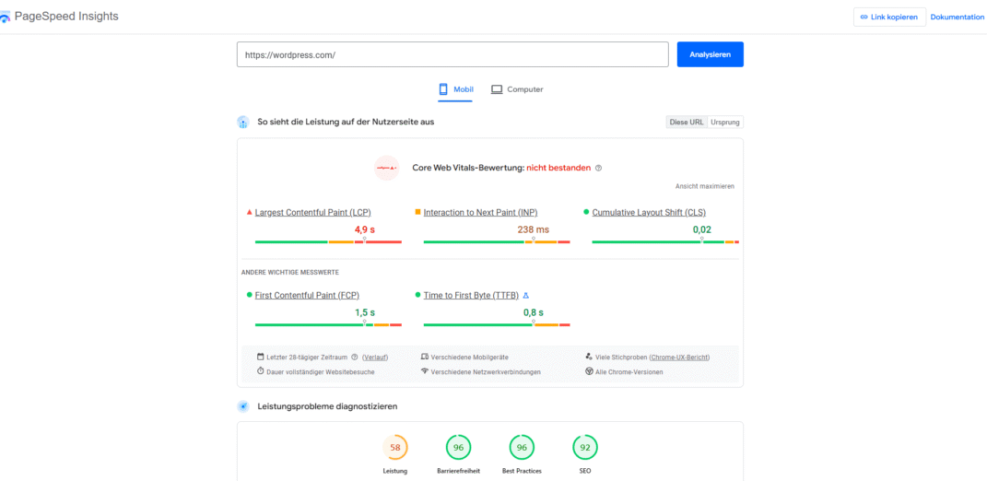Viewport: 987px width, 481px height.
Task: Click the Leistung score gauge 58
Action: (x=395, y=448)
